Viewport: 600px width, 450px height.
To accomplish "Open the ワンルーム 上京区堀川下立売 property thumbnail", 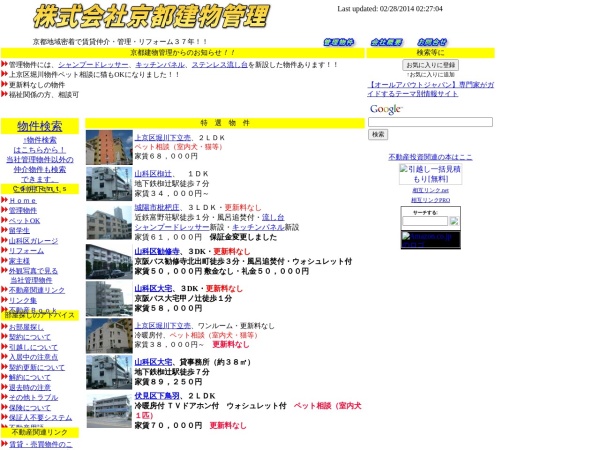I will click(x=109, y=336).
